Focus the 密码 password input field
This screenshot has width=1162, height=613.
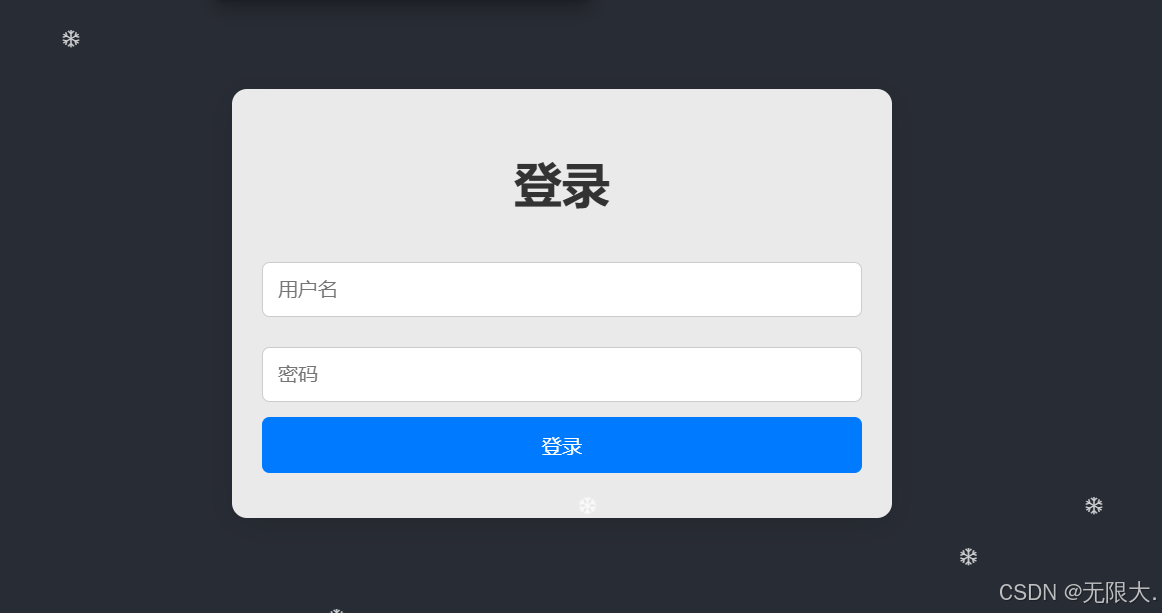562,374
